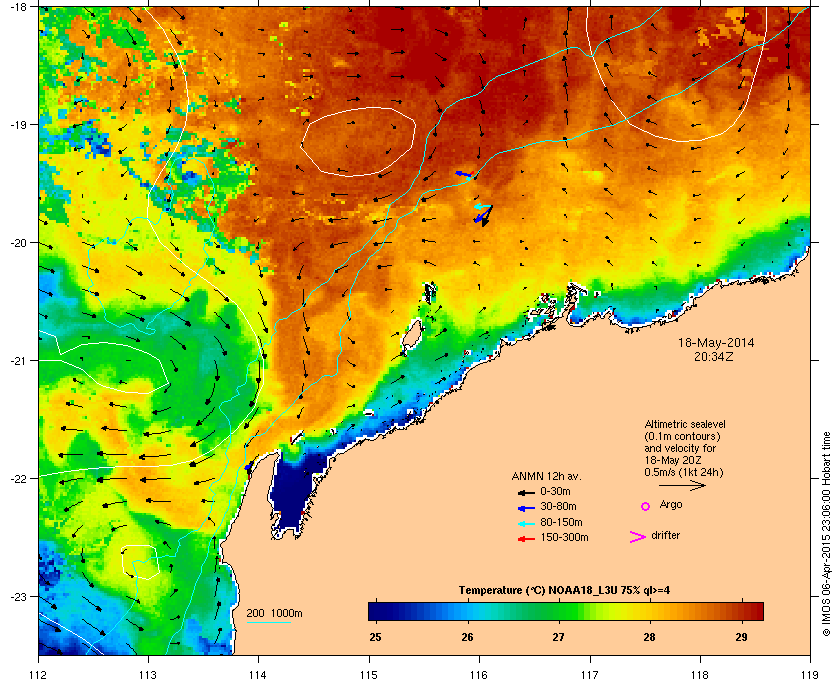Click the 0-30m legend label

tap(556, 491)
